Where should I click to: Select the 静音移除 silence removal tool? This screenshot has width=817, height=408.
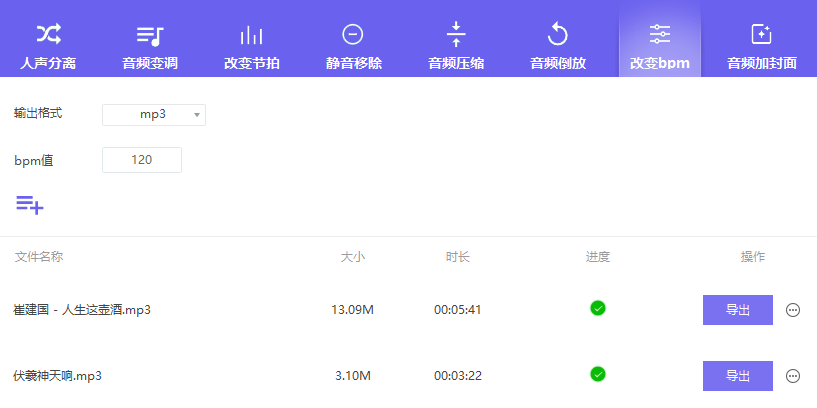pyautogui.click(x=353, y=45)
